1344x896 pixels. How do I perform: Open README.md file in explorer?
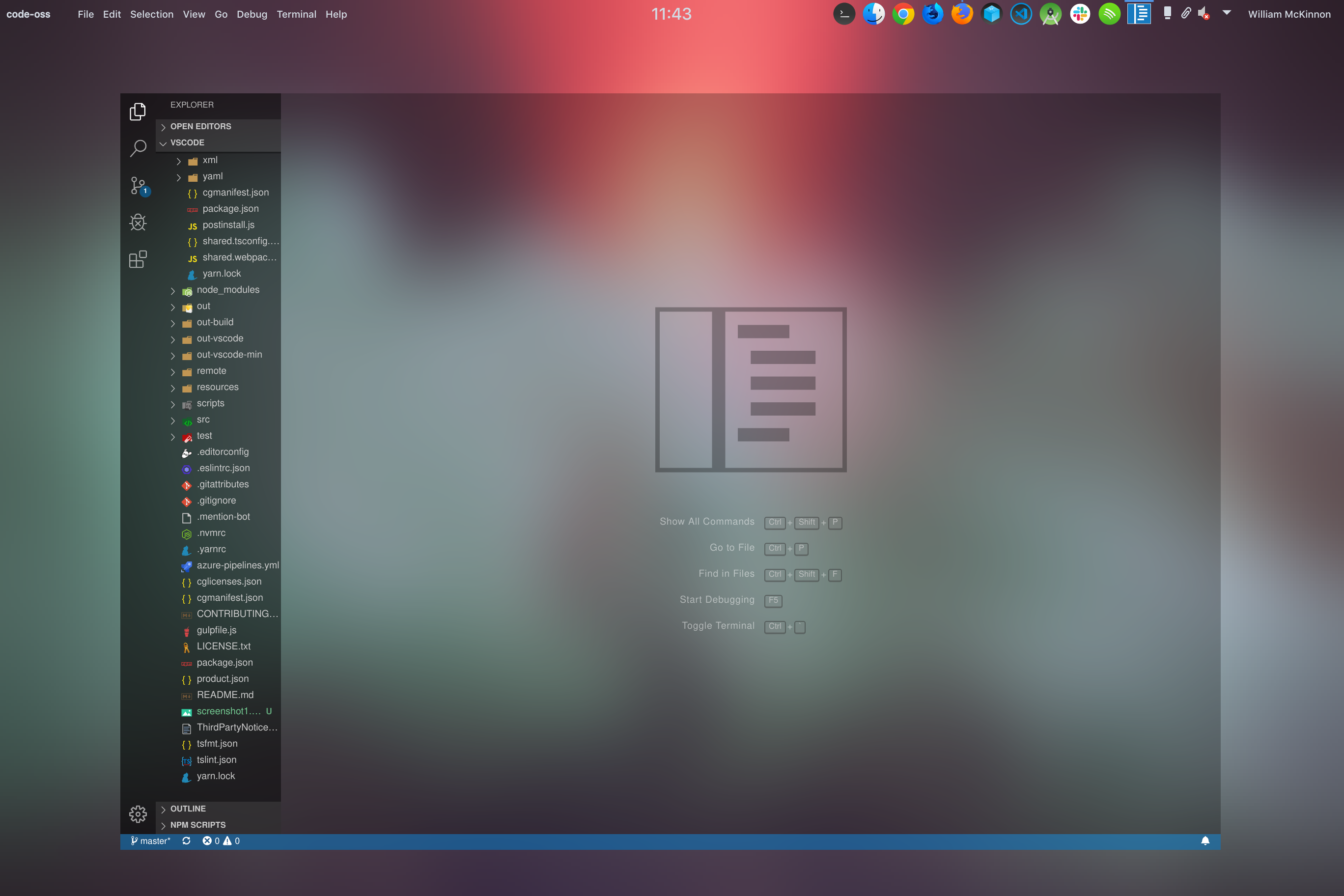[224, 695]
